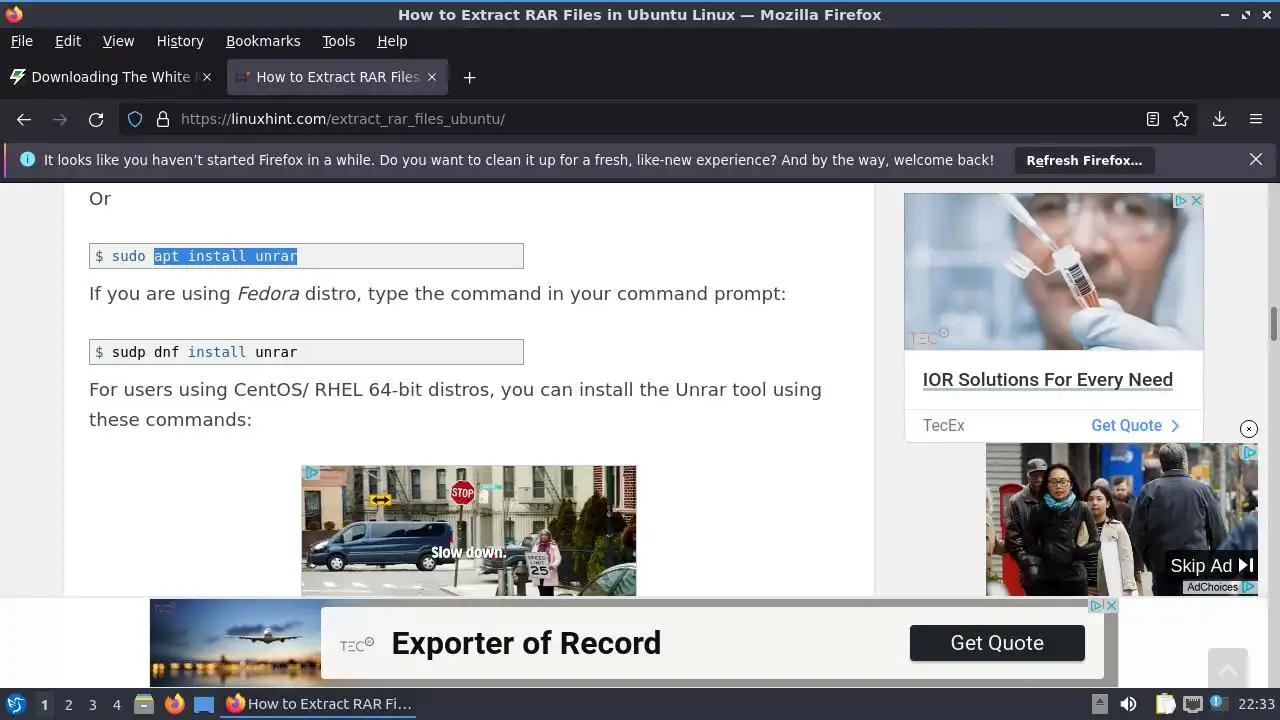
Task: Click the TecEx advertiser name in sidebar ad
Action: click(x=944, y=425)
